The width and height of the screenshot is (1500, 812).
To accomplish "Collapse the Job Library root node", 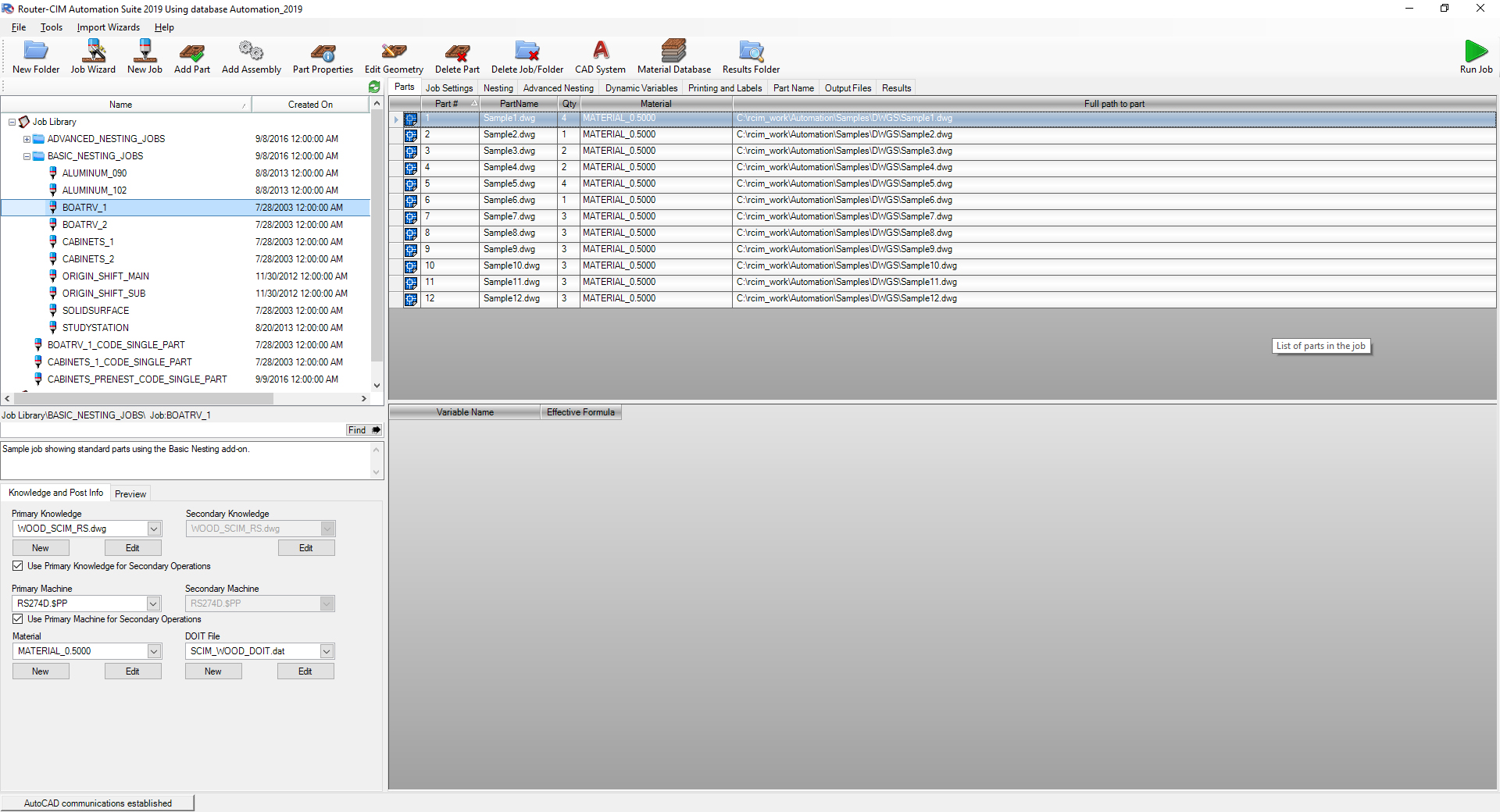I will [x=12, y=122].
